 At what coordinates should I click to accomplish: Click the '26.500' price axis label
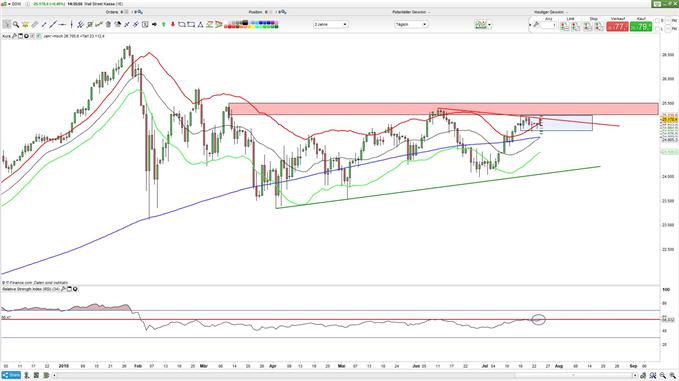coord(668,55)
